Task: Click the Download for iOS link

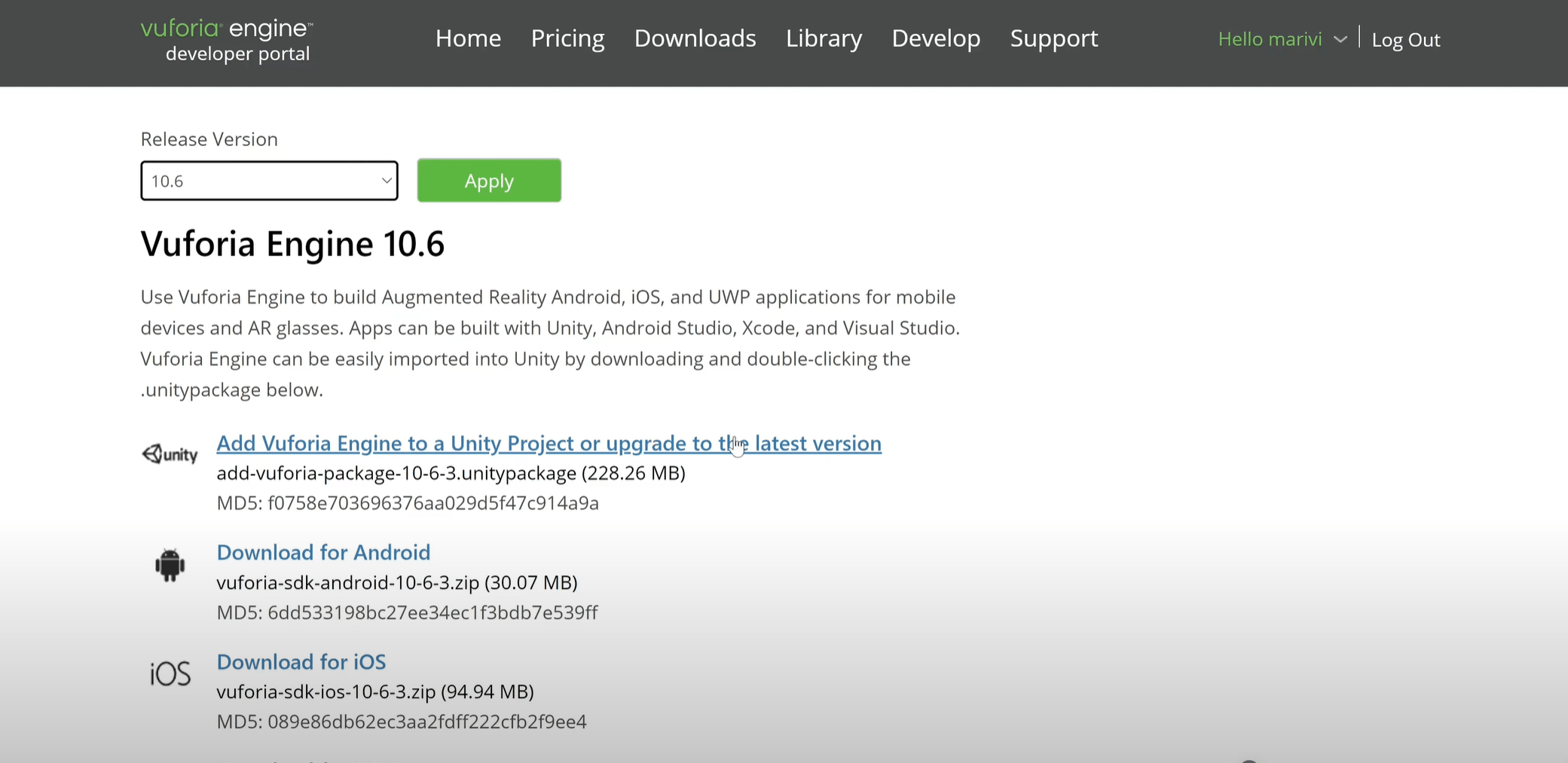Action: 301,661
